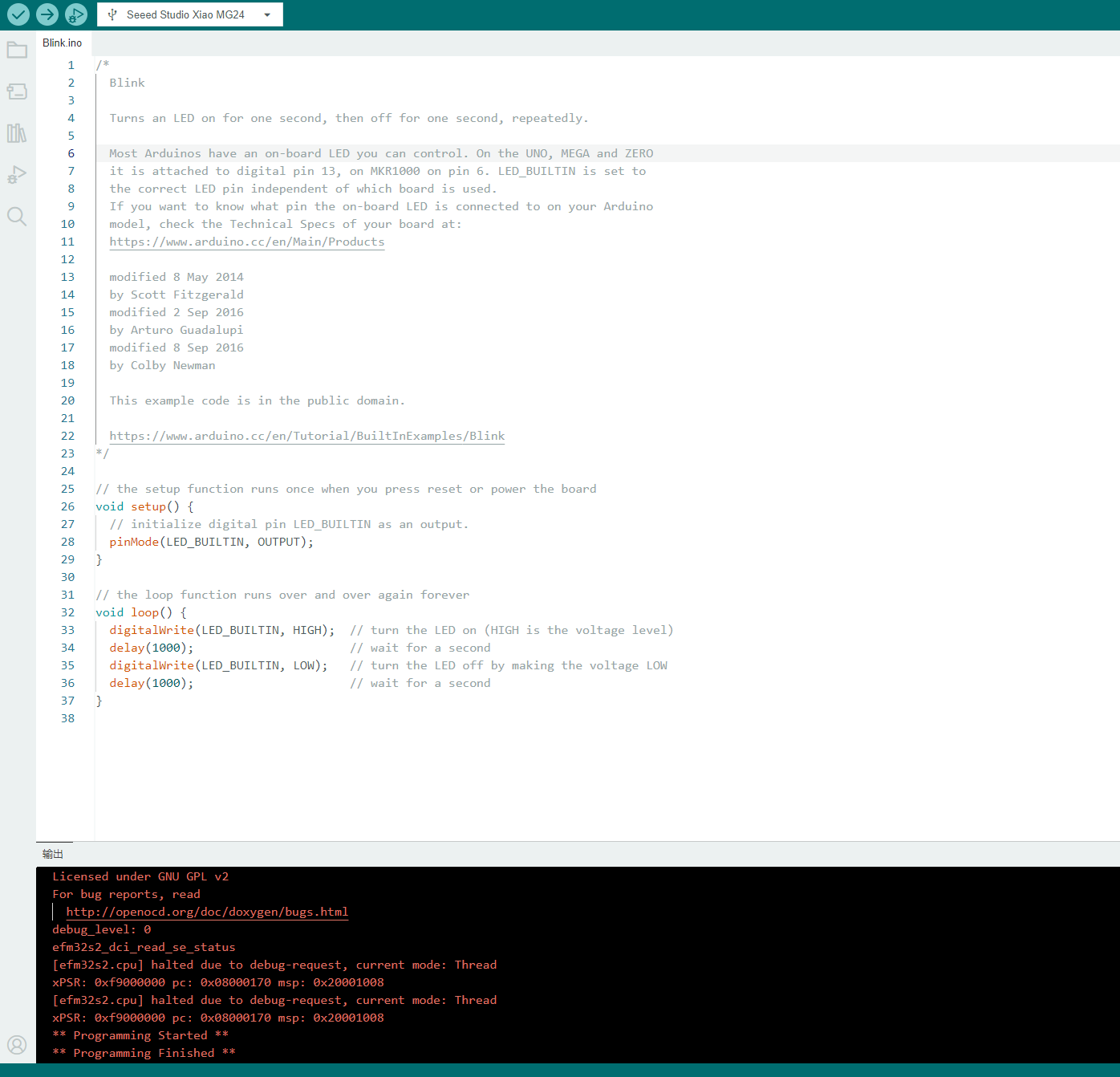Open the Seeed Studio Xiao MG24 board selector

pyautogui.click(x=190, y=14)
